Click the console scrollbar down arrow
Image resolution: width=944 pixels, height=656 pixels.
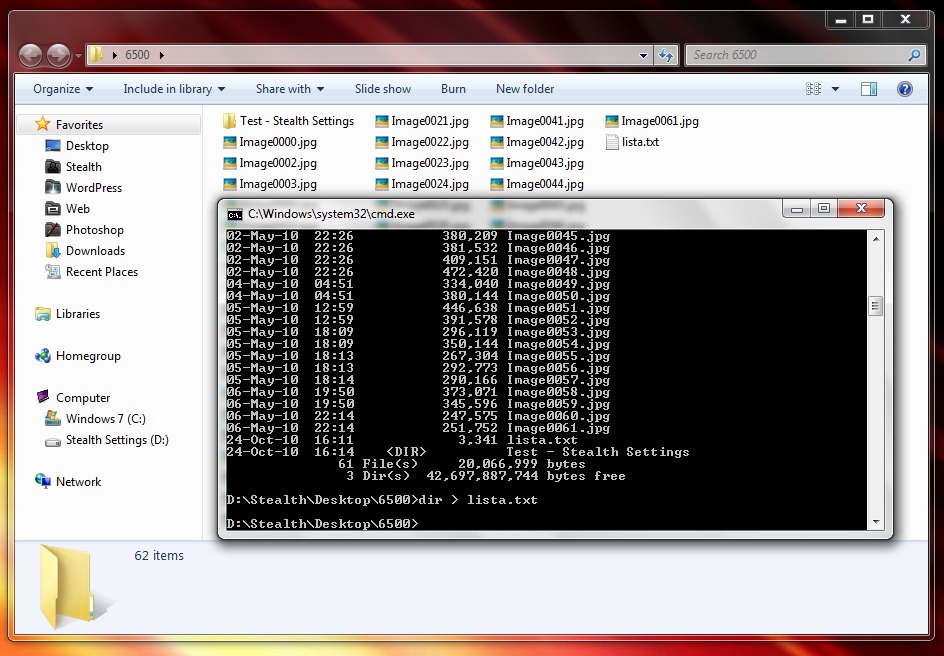876,522
